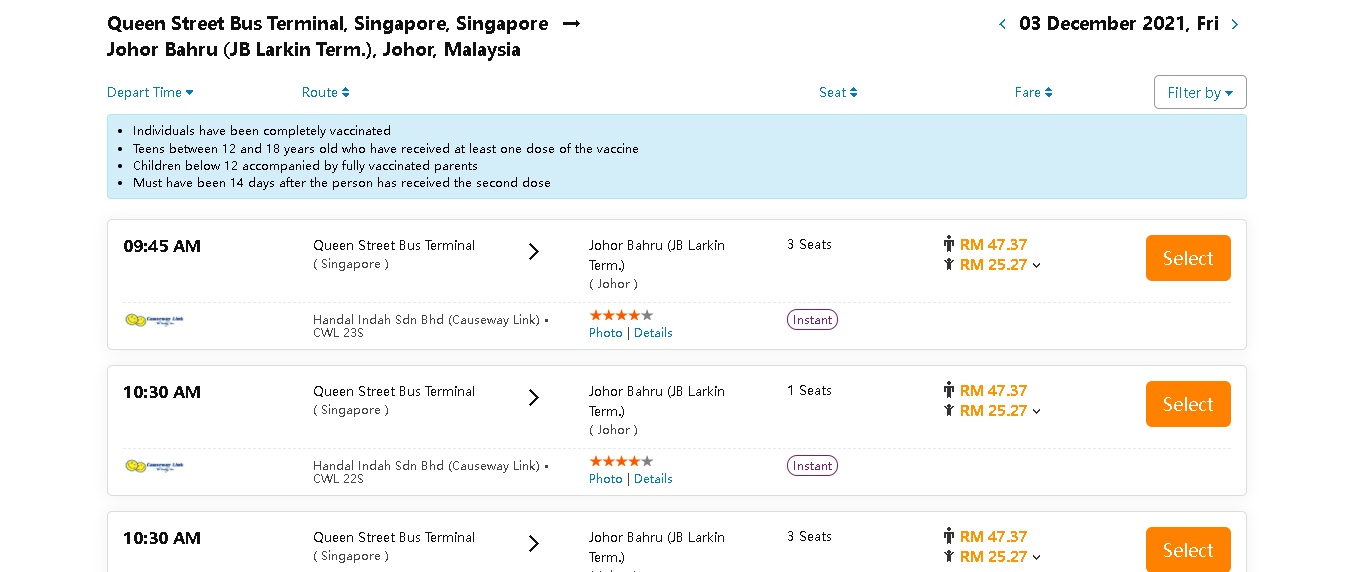The height and width of the screenshot is (572, 1352).
Task: Select the CWL 22S 10:30 AM trip
Action: (x=1188, y=404)
